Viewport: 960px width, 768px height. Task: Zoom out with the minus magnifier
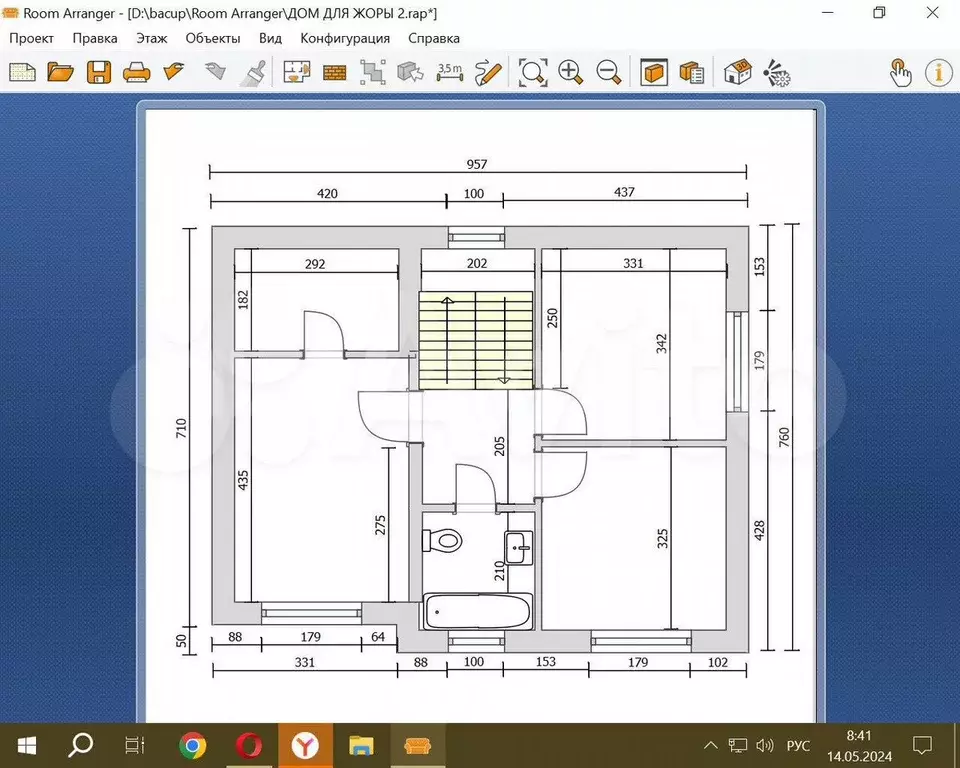point(609,72)
